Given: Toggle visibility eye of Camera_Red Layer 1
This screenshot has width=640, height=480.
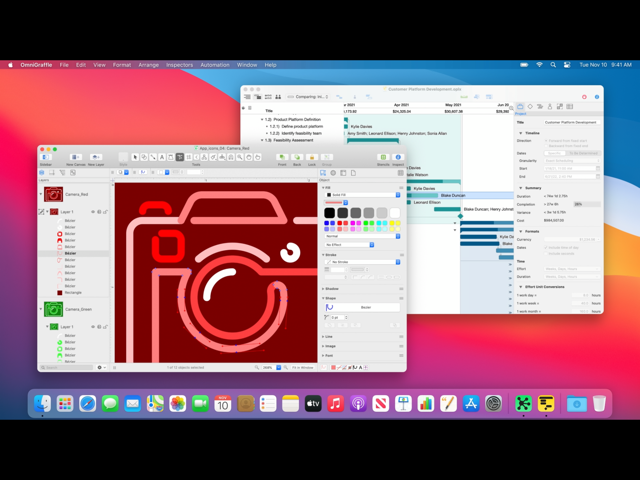Looking at the screenshot, I should 93,212.
